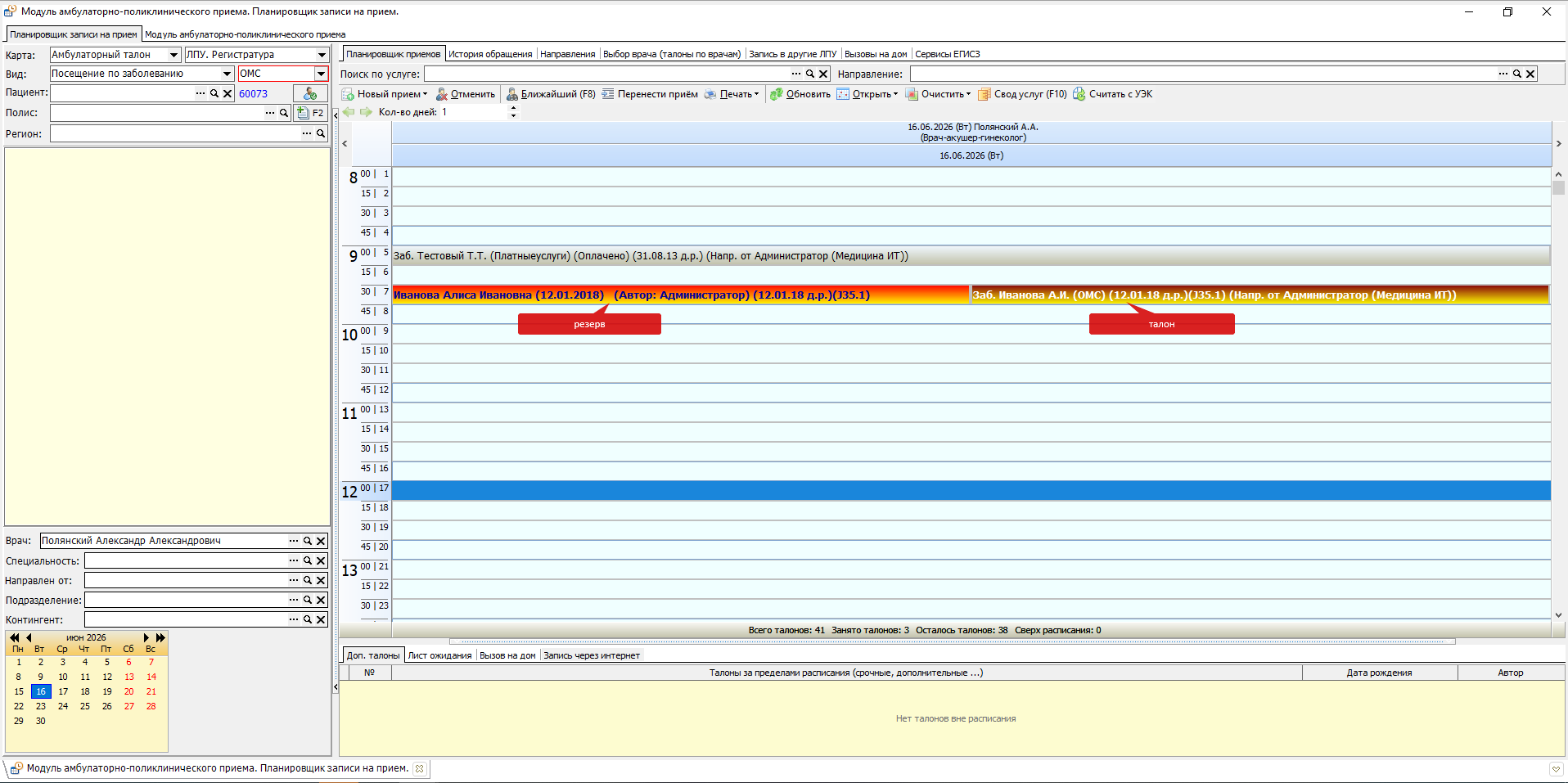The height and width of the screenshot is (783, 1568).
Task: Click the Открыть toolbar icon
Action: [843, 94]
